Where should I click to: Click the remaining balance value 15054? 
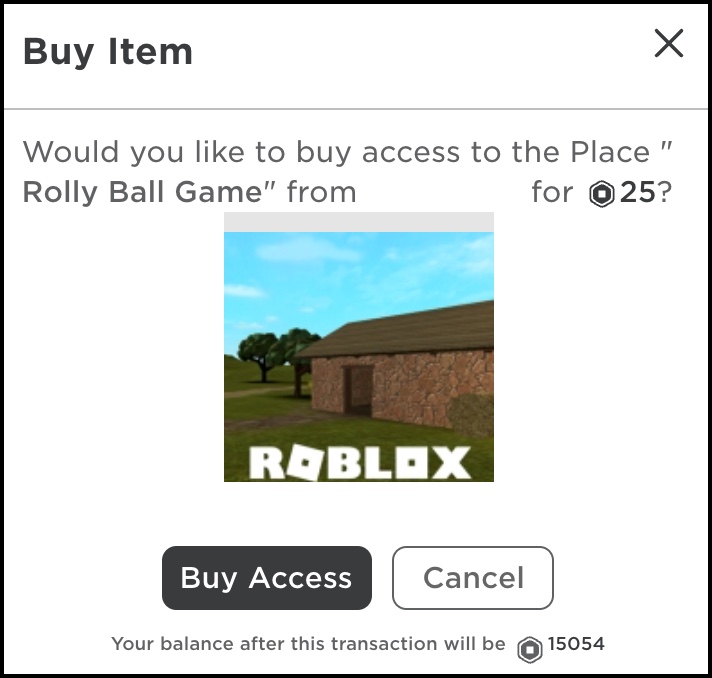(x=576, y=643)
